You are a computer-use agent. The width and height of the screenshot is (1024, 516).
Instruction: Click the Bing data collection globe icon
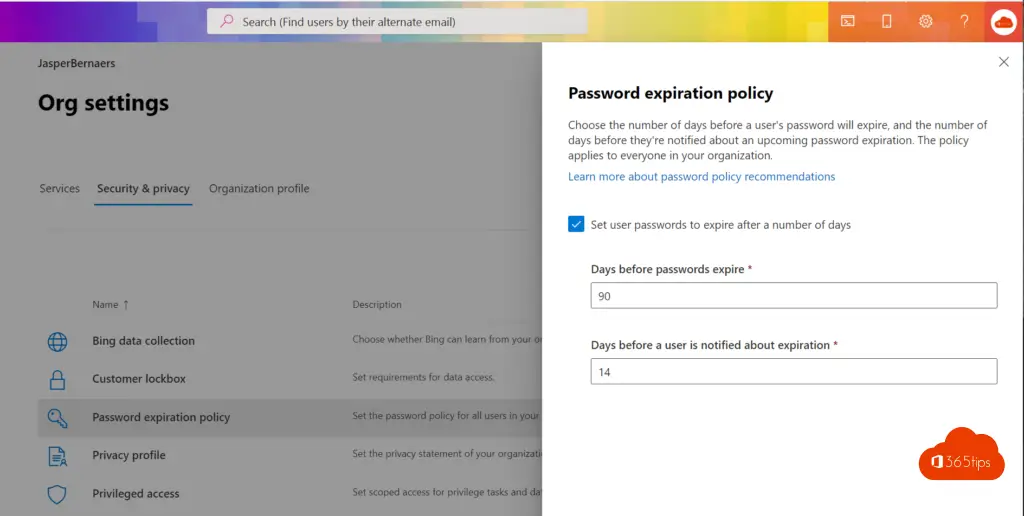[x=57, y=341]
